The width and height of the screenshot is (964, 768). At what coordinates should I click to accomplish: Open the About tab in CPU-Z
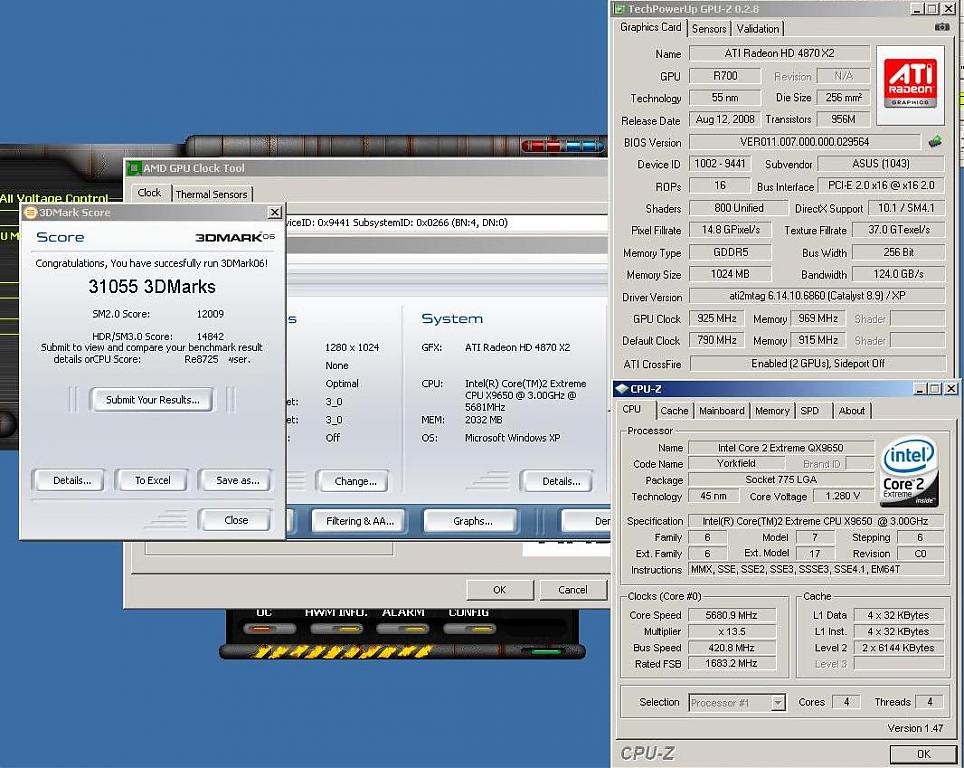pos(851,411)
